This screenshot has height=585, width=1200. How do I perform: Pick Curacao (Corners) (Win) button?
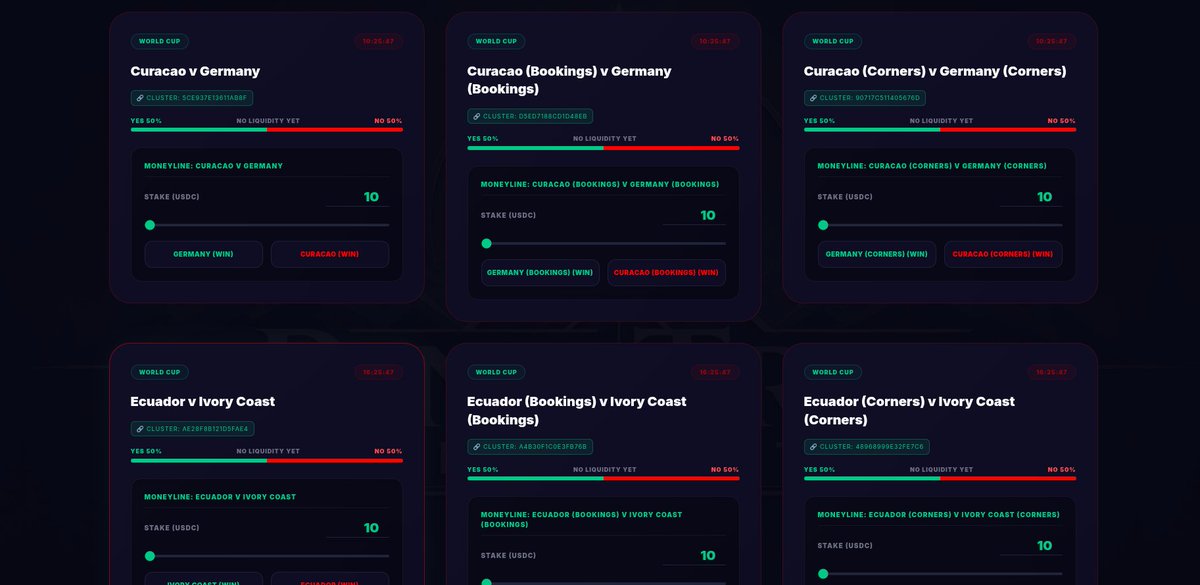1003,254
